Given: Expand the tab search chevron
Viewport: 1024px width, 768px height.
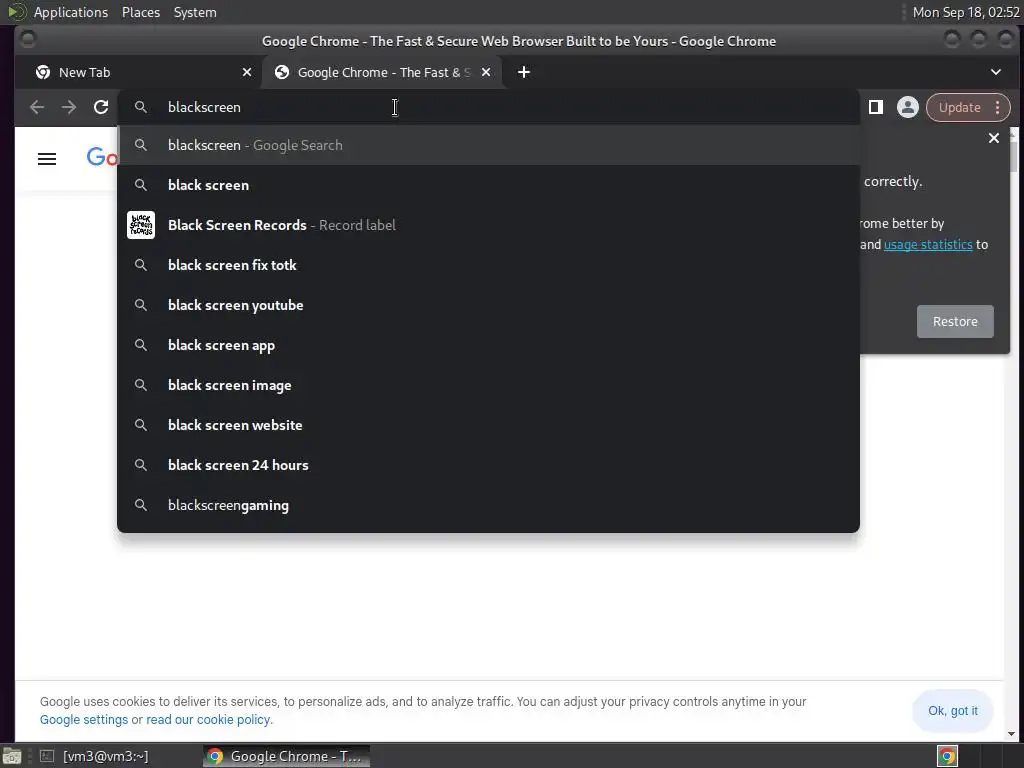Looking at the screenshot, I should point(996,72).
